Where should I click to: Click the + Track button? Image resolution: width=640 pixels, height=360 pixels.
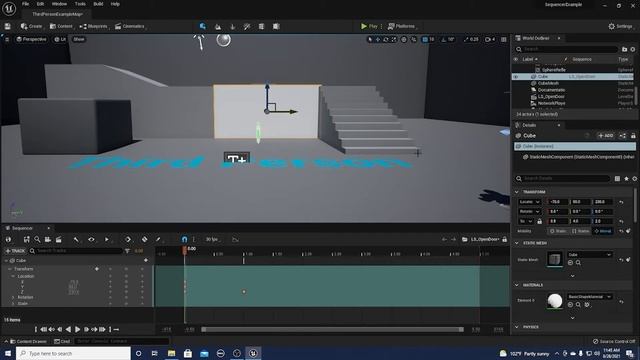[x=15, y=251]
